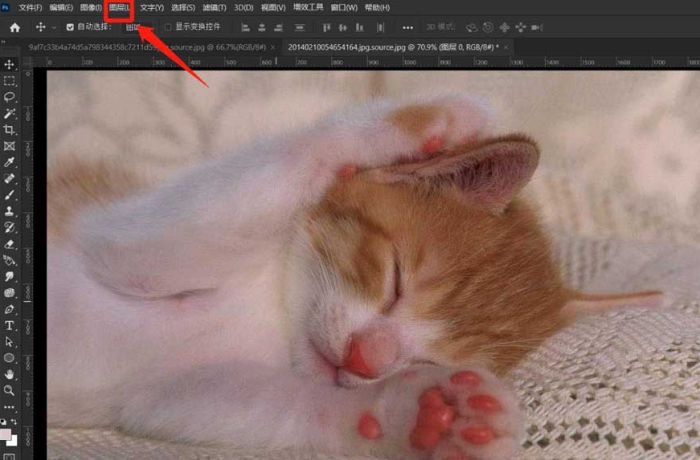Select the Horizontal Type tool
Image resolution: width=700 pixels, height=460 pixels.
pyautogui.click(x=9, y=325)
